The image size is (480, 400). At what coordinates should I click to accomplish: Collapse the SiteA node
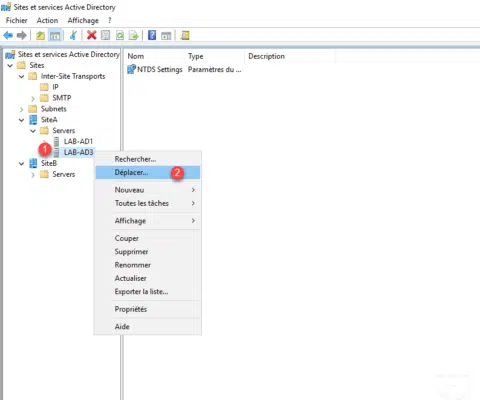[x=21, y=120]
